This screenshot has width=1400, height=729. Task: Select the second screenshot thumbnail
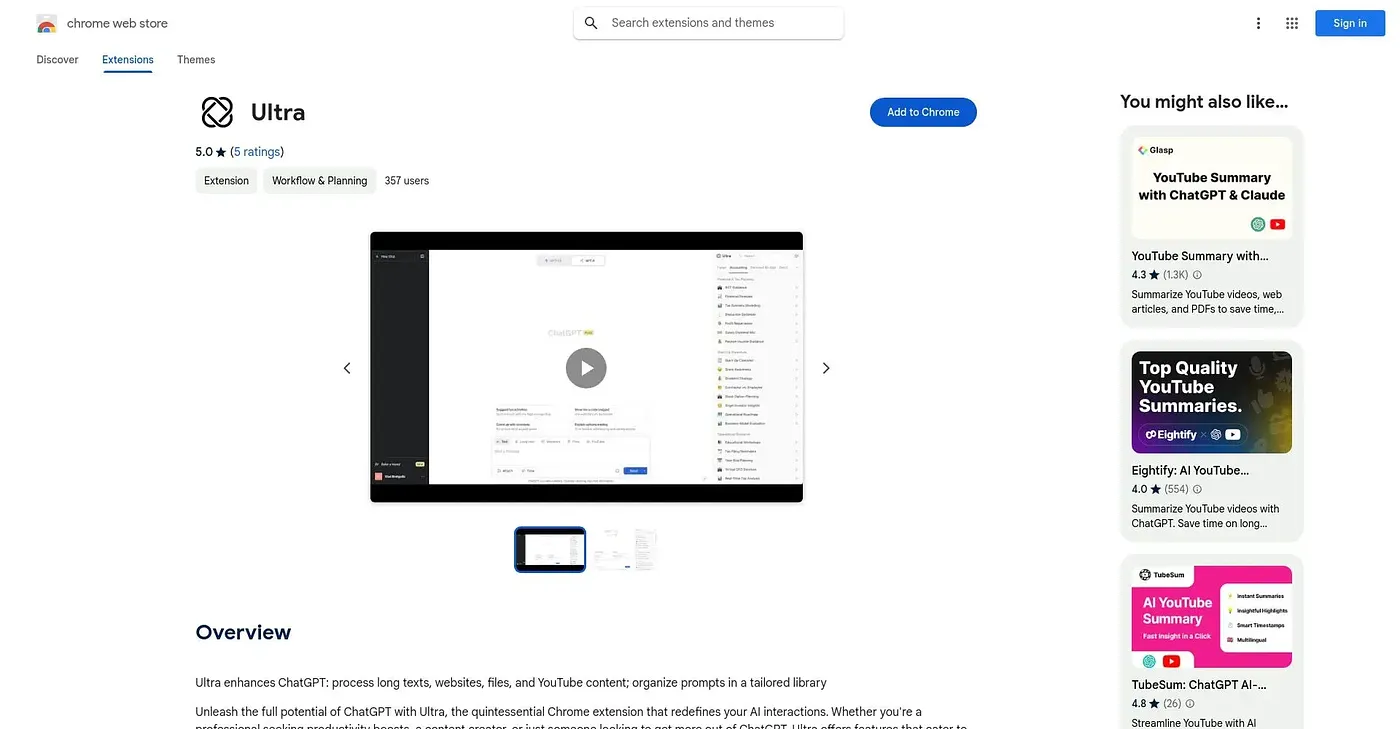626,550
